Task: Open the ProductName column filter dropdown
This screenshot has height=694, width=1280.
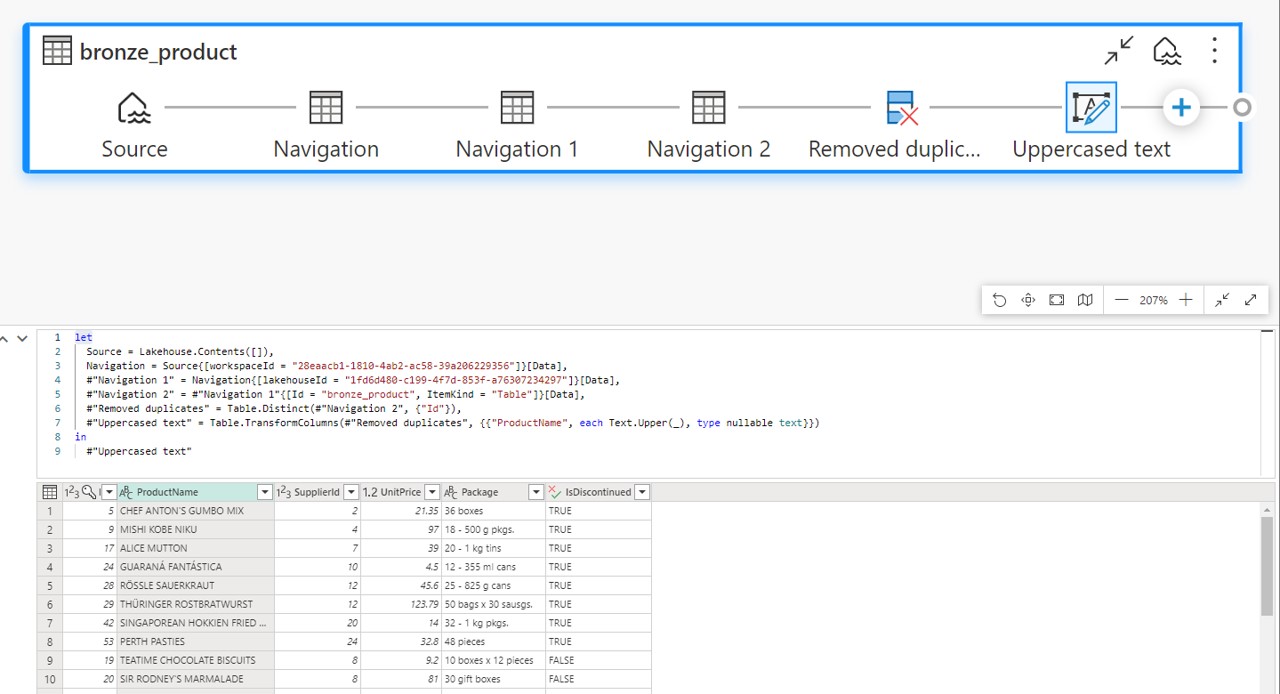Action: click(x=264, y=491)
